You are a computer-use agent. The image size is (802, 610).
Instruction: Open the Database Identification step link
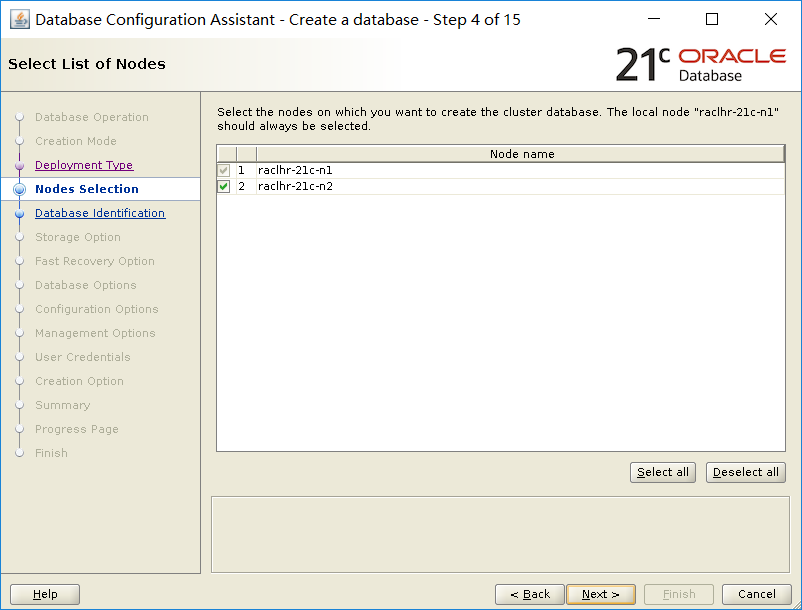tap(100, 213)
